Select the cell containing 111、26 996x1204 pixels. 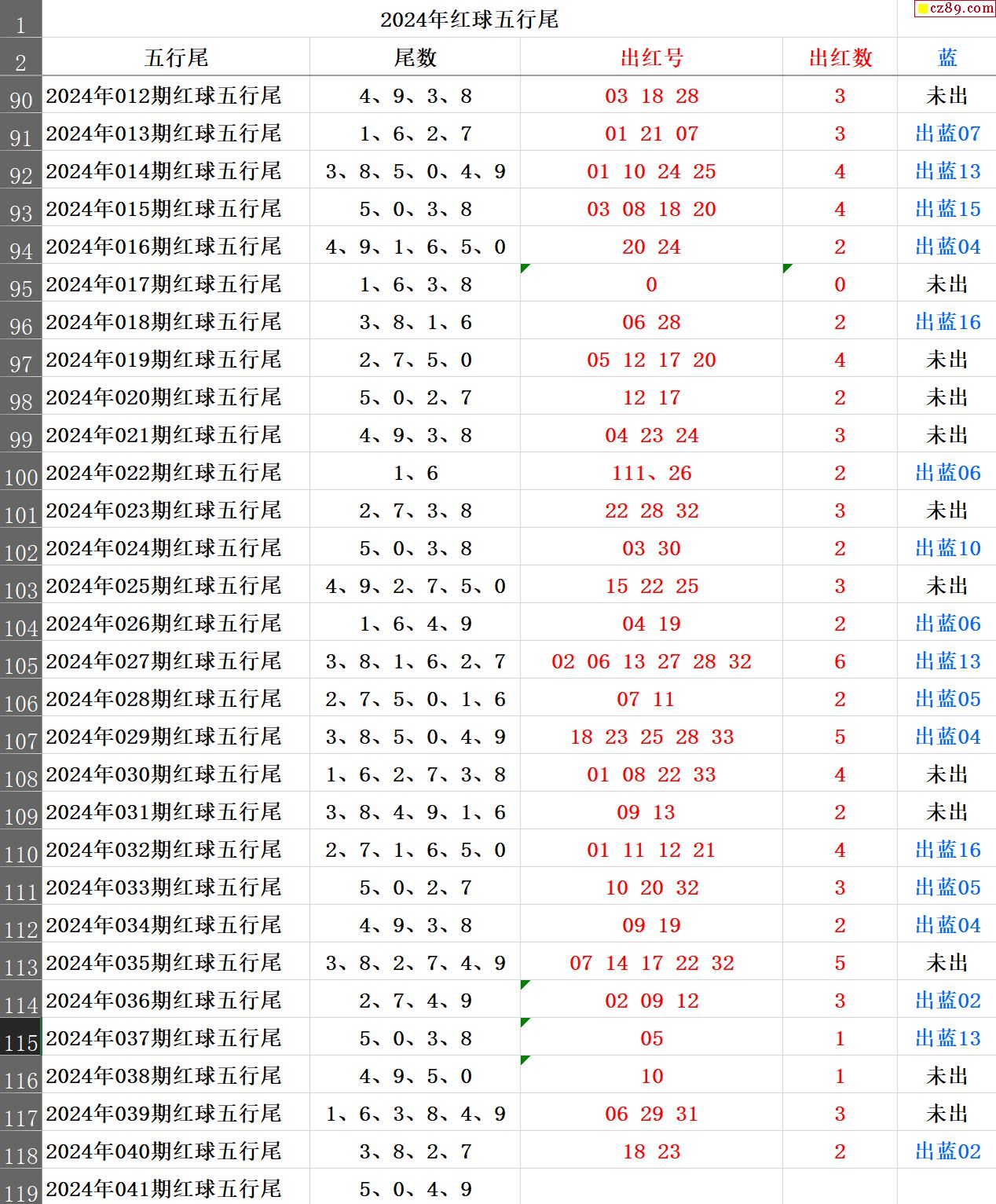tap(651, 473)
